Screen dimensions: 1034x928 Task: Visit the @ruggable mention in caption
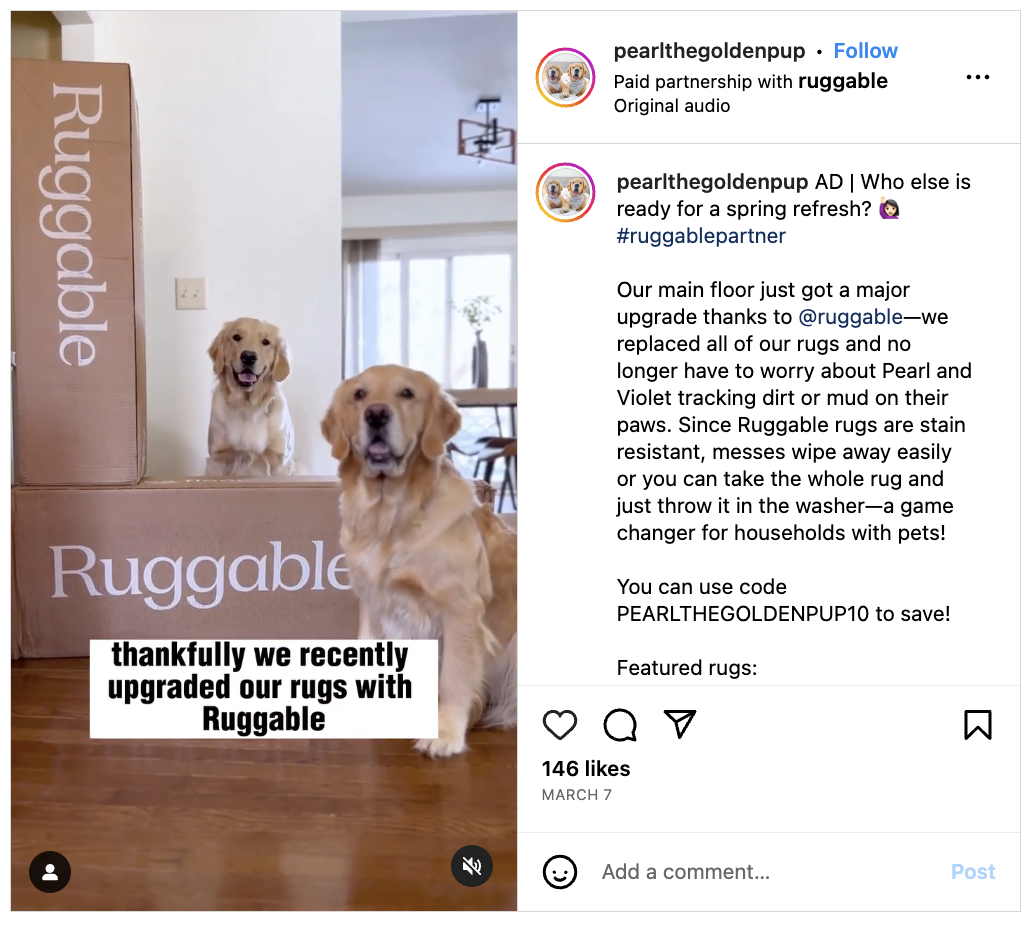coord(851,317)
